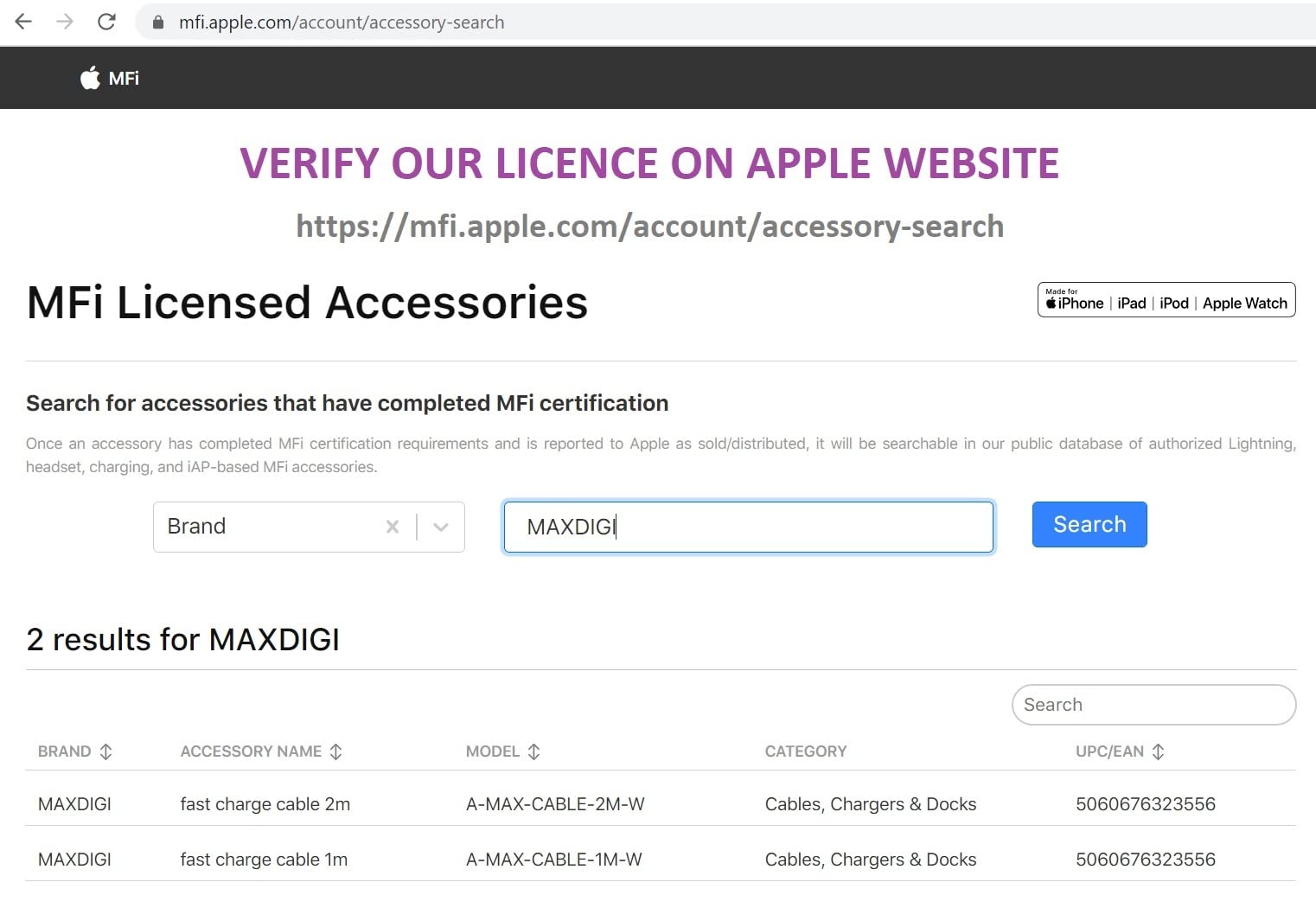Reload the page with refresh icon

click(106, 22)
